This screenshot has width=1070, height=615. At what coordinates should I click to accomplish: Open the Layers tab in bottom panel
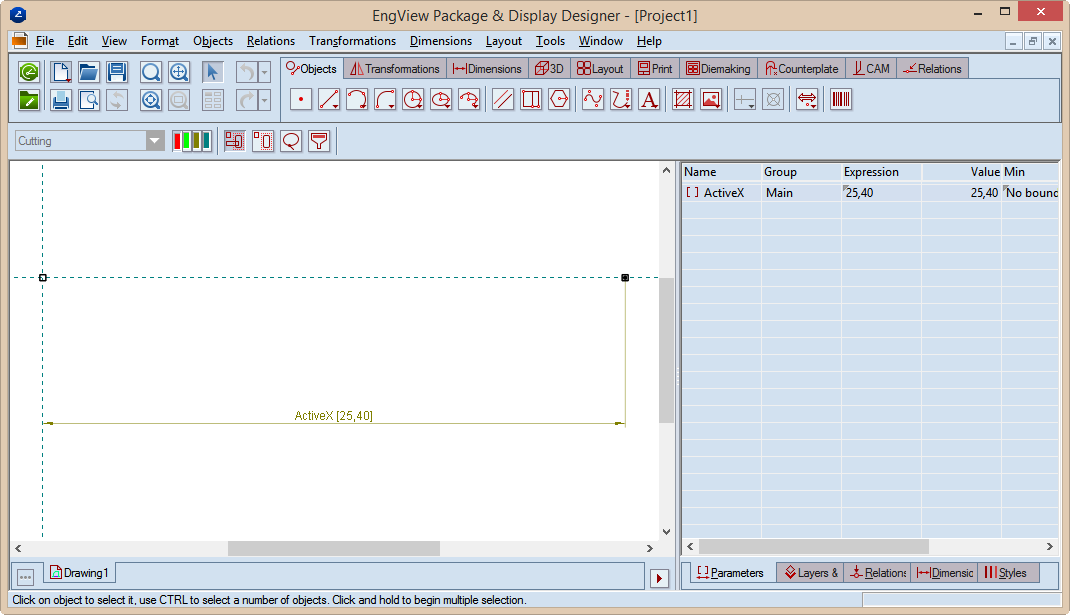811,573
